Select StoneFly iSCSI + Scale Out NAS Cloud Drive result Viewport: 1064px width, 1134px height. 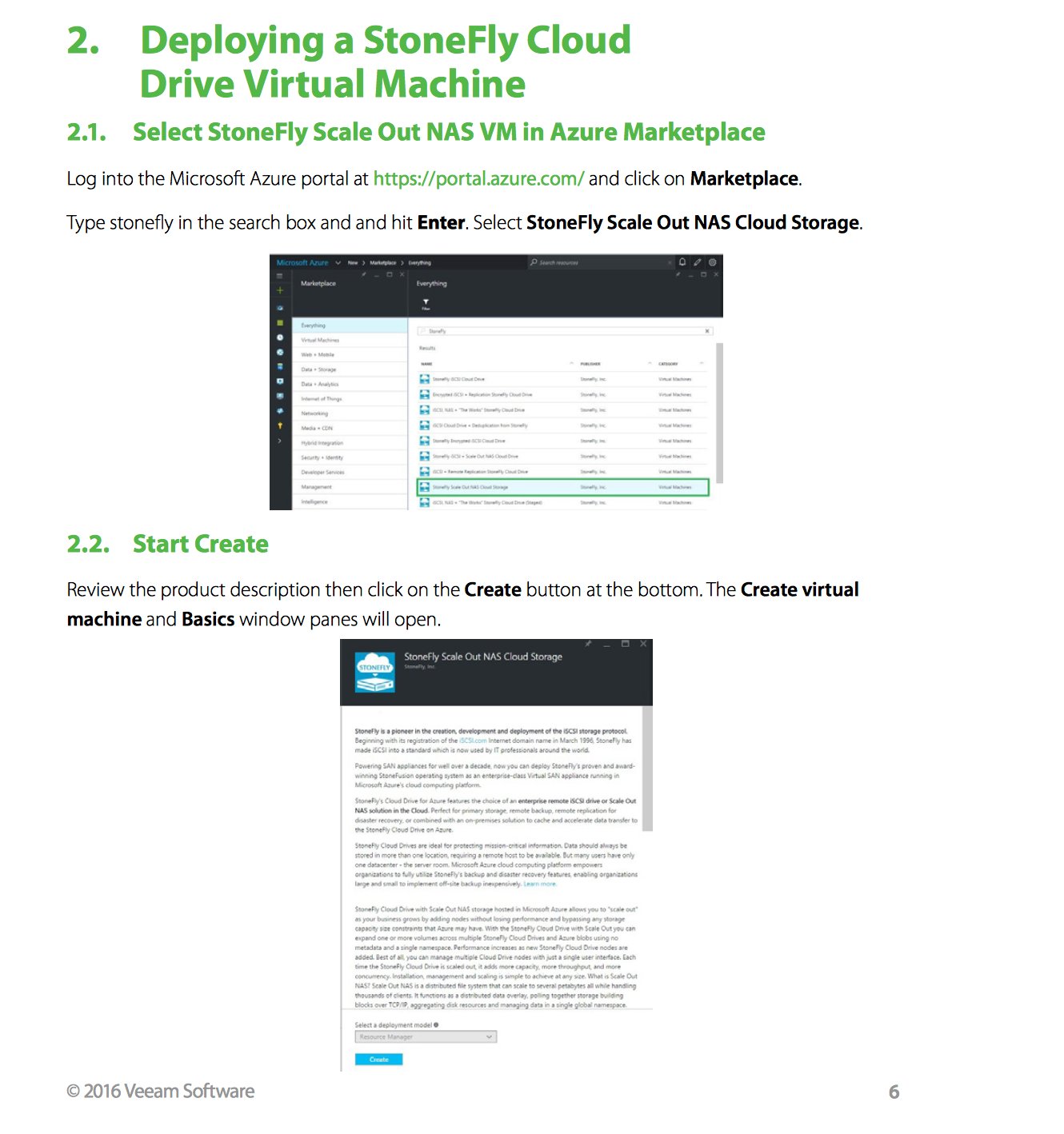click(564, 456)
